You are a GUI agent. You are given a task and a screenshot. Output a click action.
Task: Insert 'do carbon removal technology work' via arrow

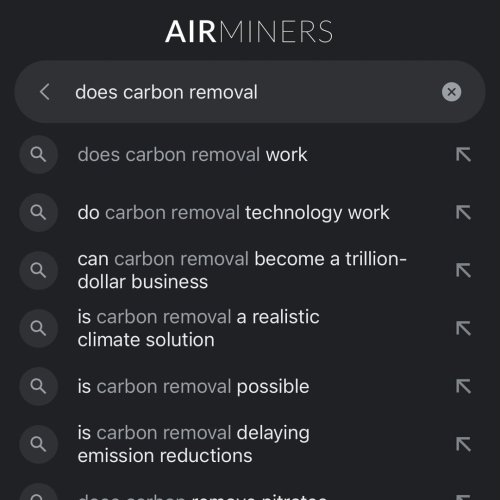tap(463, 213)
